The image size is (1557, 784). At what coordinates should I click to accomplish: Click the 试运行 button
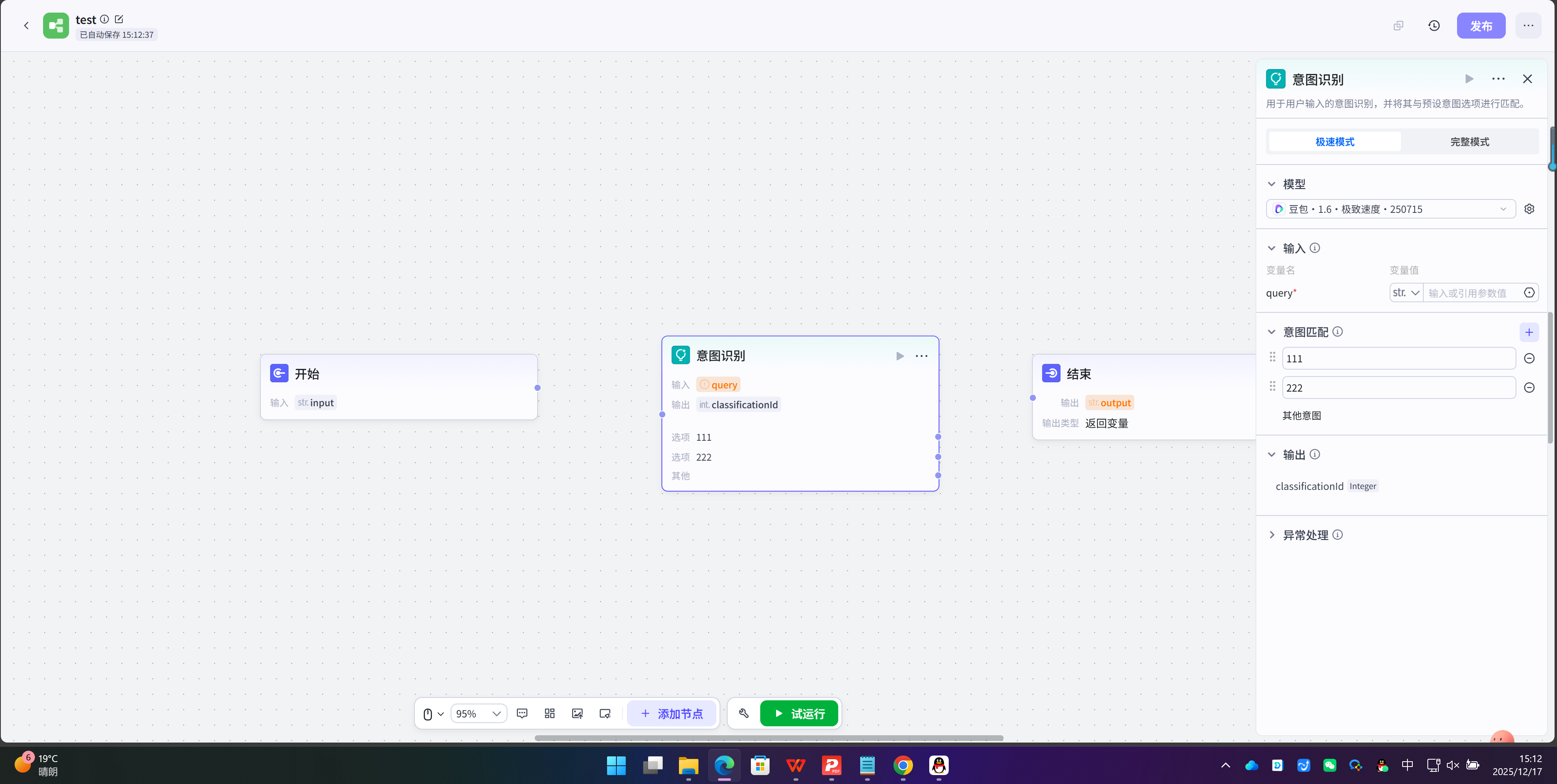(799, 714)
